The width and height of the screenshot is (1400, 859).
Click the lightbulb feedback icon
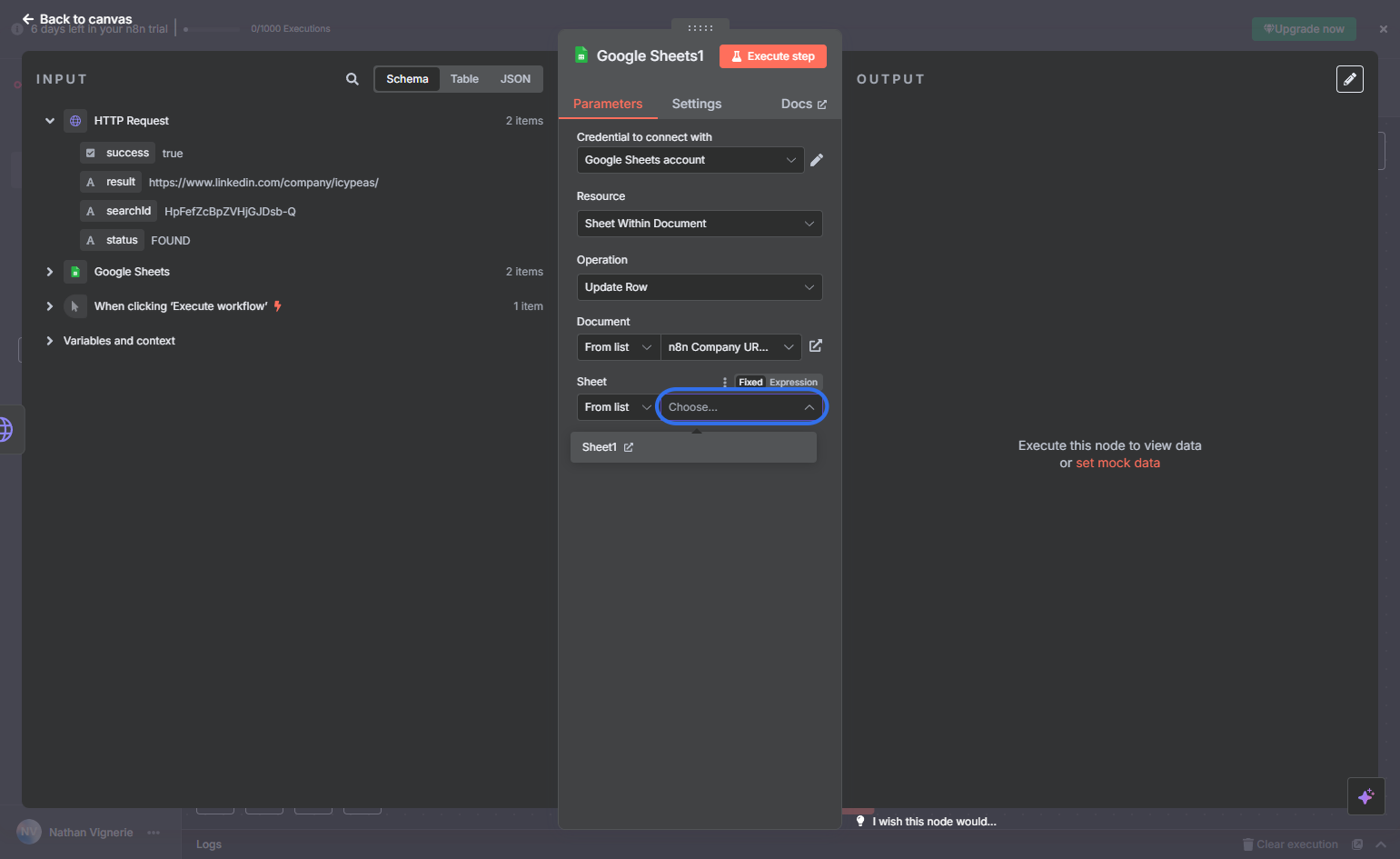click(x=860, y=821)
